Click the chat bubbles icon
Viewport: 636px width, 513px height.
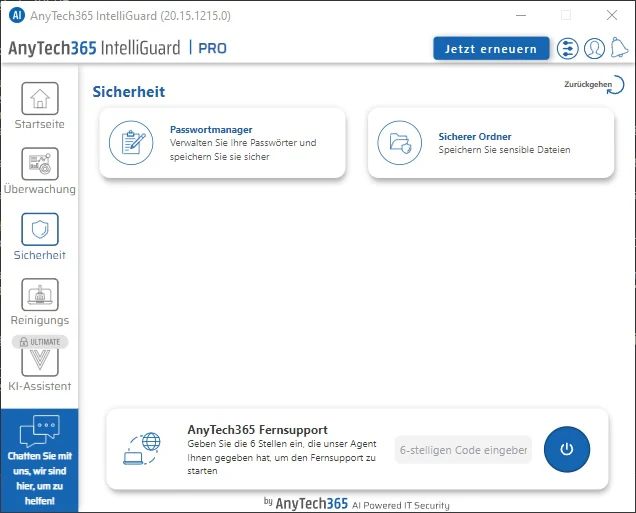(x=40, y=431)
